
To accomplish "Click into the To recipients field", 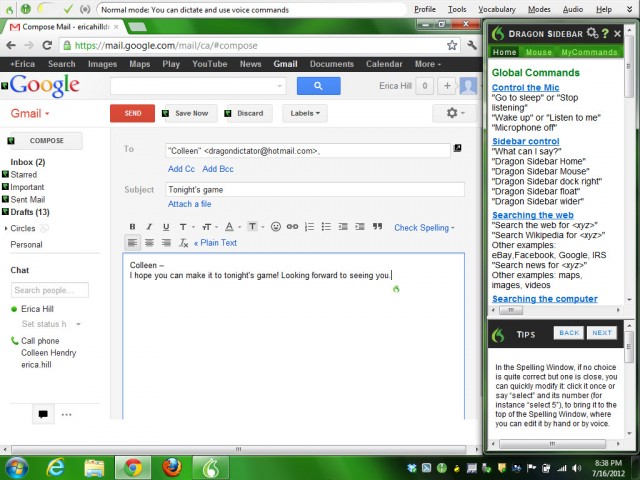I will pos(308,151).
